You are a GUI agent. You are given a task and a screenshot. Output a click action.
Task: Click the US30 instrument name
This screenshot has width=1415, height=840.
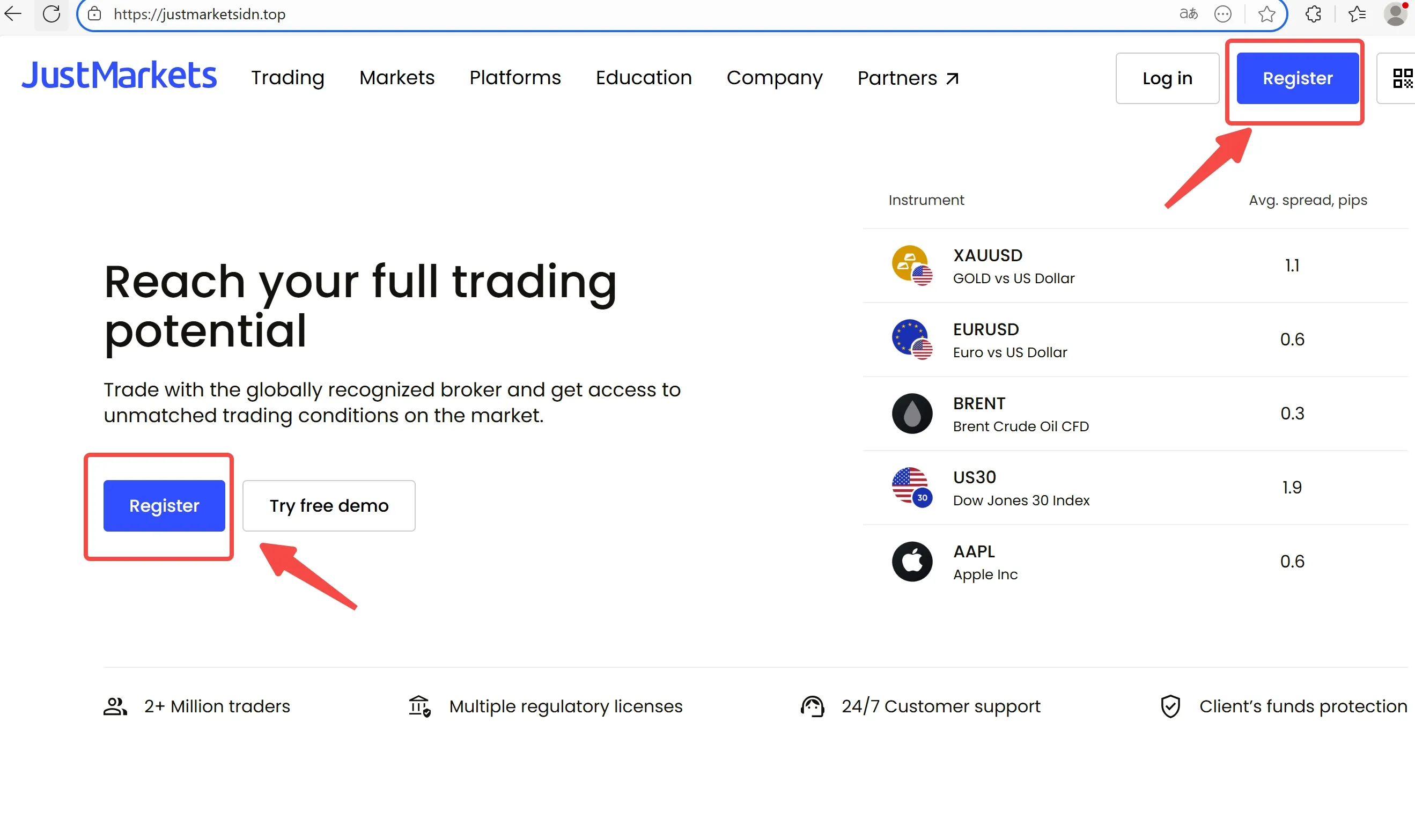(x=975, y=478)
